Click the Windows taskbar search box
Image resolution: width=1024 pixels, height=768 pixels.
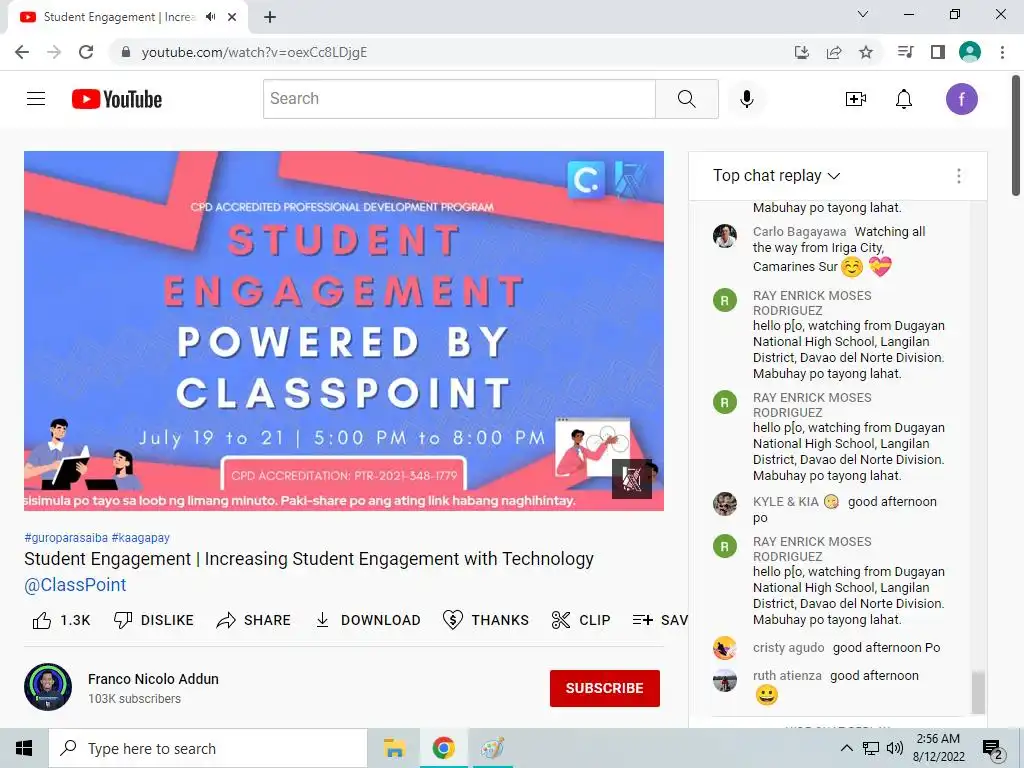pos(208,748)
